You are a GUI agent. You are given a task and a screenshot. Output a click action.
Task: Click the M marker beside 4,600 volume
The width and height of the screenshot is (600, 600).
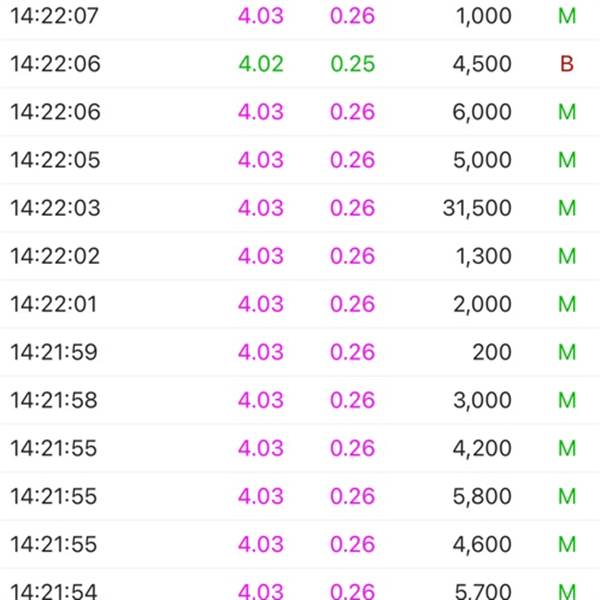567,544
